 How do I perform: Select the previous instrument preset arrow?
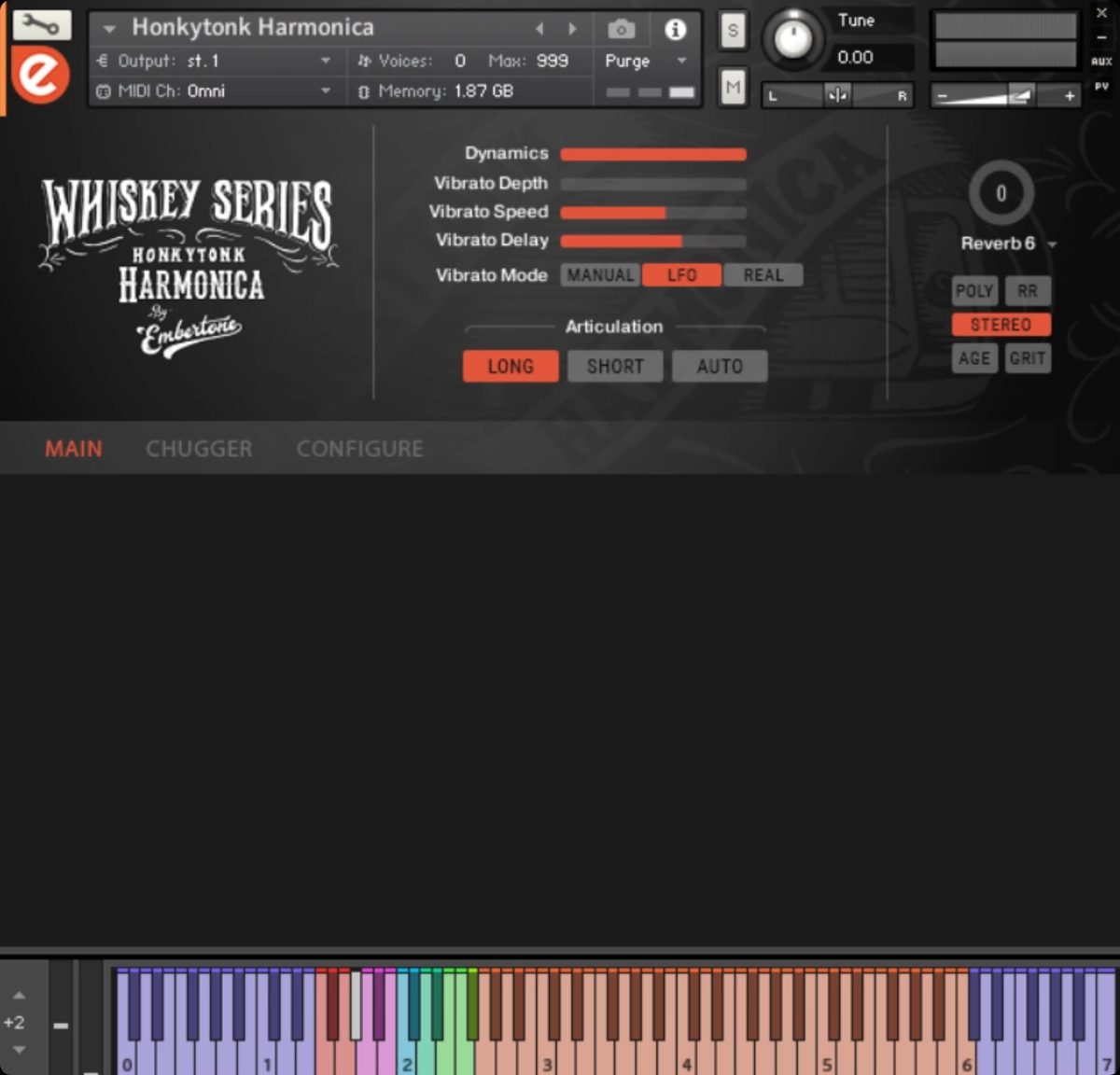pyautogui.click(x=539, y=29)
